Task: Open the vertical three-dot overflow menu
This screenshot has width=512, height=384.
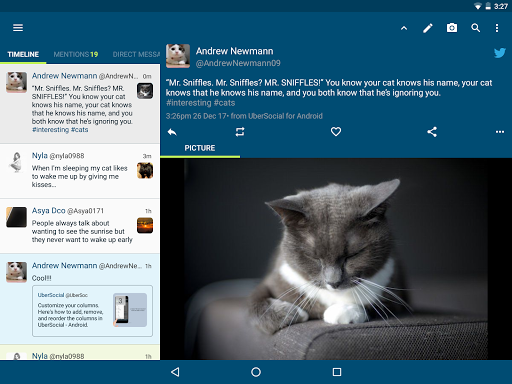Action: click(x=497, y=28)
